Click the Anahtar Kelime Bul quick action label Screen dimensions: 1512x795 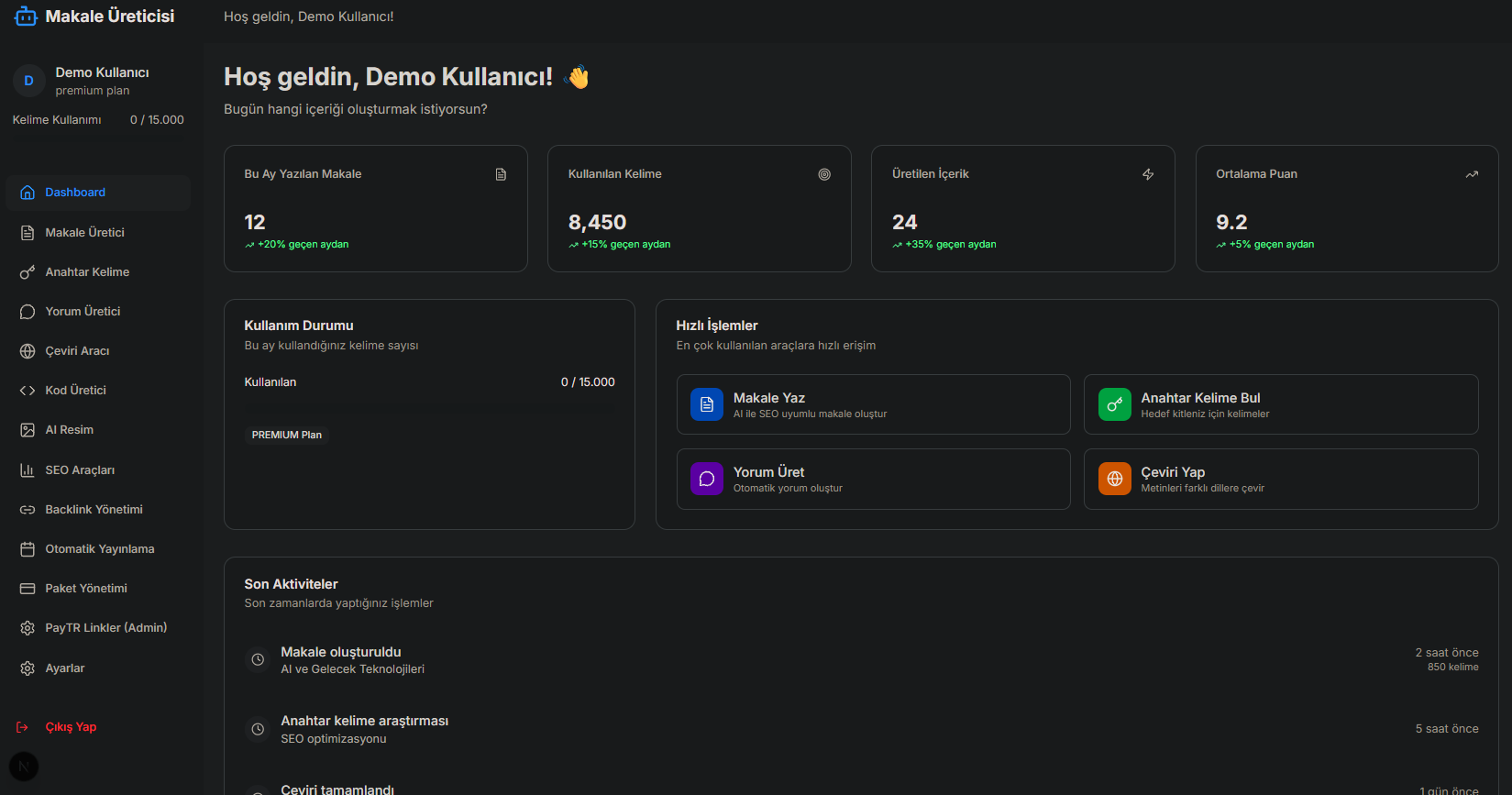click(1200, 398)
